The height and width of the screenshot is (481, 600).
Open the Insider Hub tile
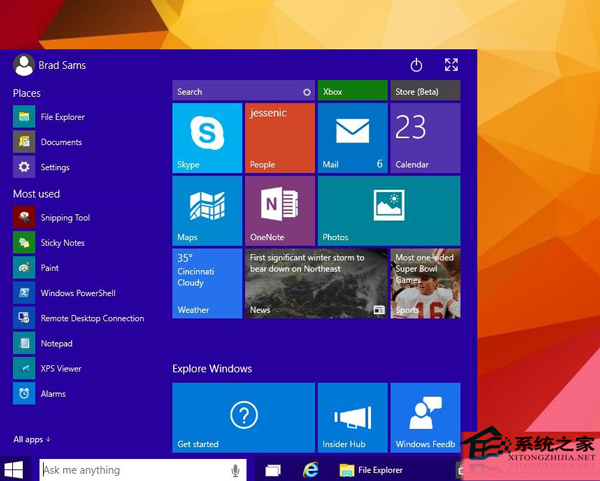(352, 417)
